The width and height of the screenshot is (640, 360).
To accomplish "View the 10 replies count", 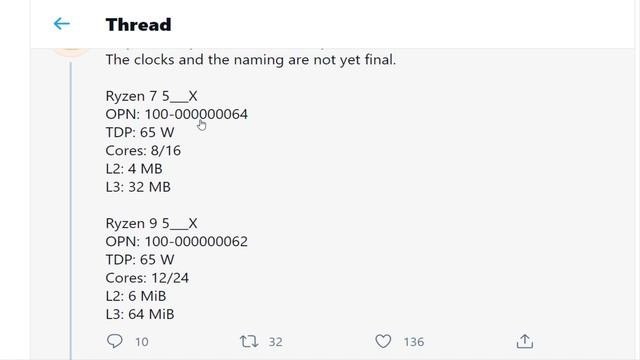I will click(142, 342).
